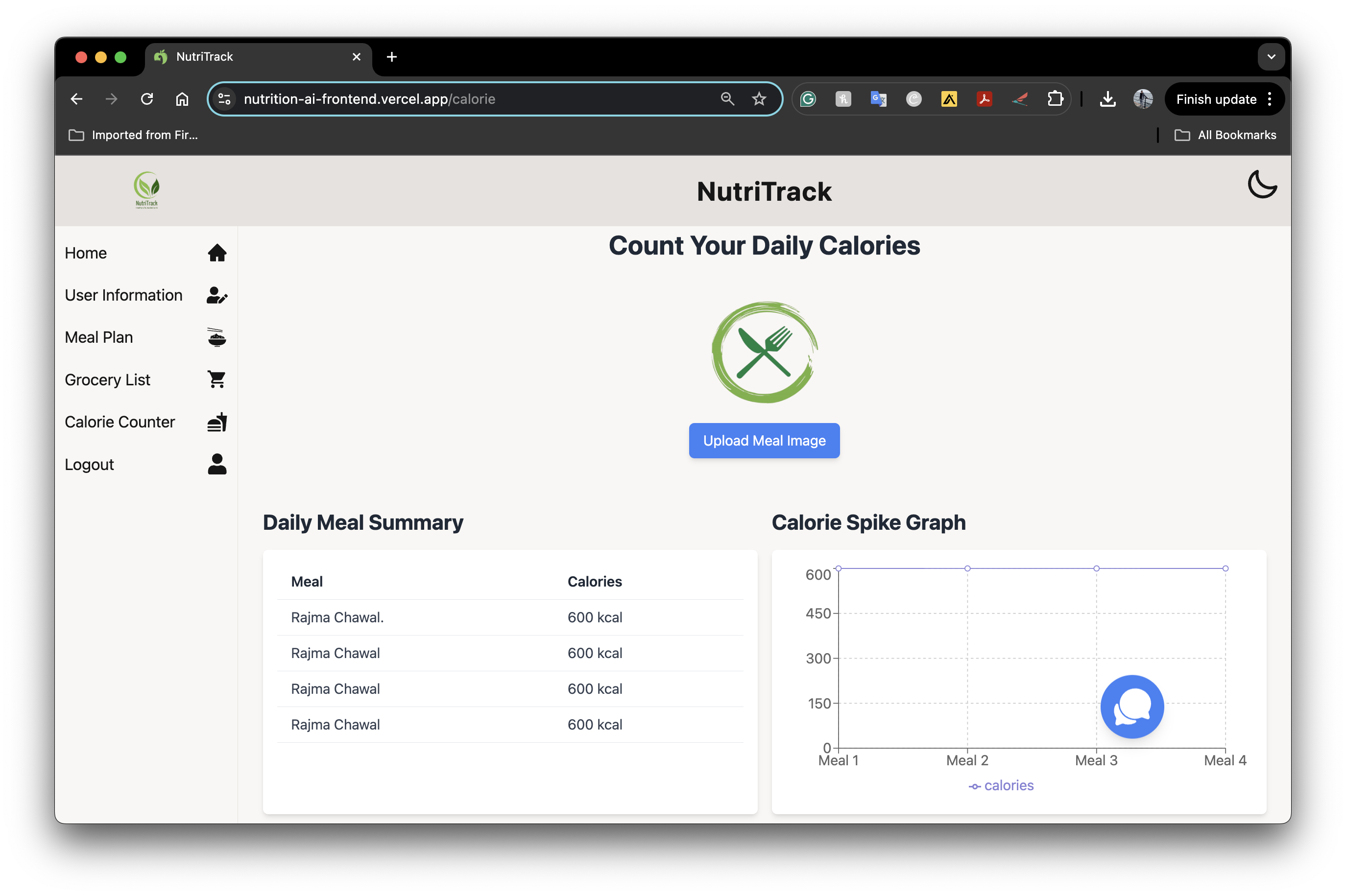Image resolution: width=1346 pixels, height=896 pixels.
Task: Click the Home house icon in sidebar
Action: point(216,253)
